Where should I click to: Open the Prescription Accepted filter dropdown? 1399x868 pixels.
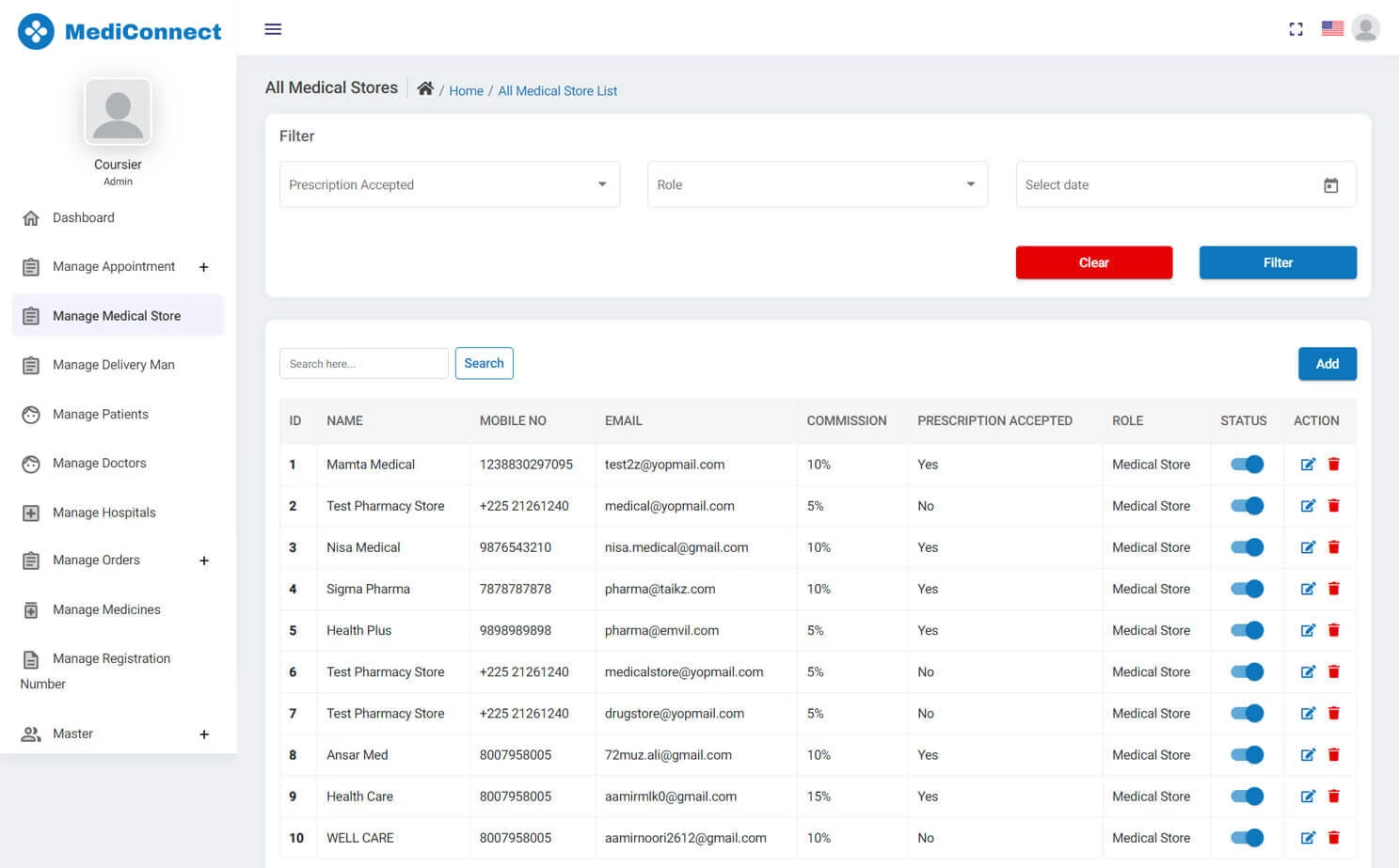pos(450,184)
